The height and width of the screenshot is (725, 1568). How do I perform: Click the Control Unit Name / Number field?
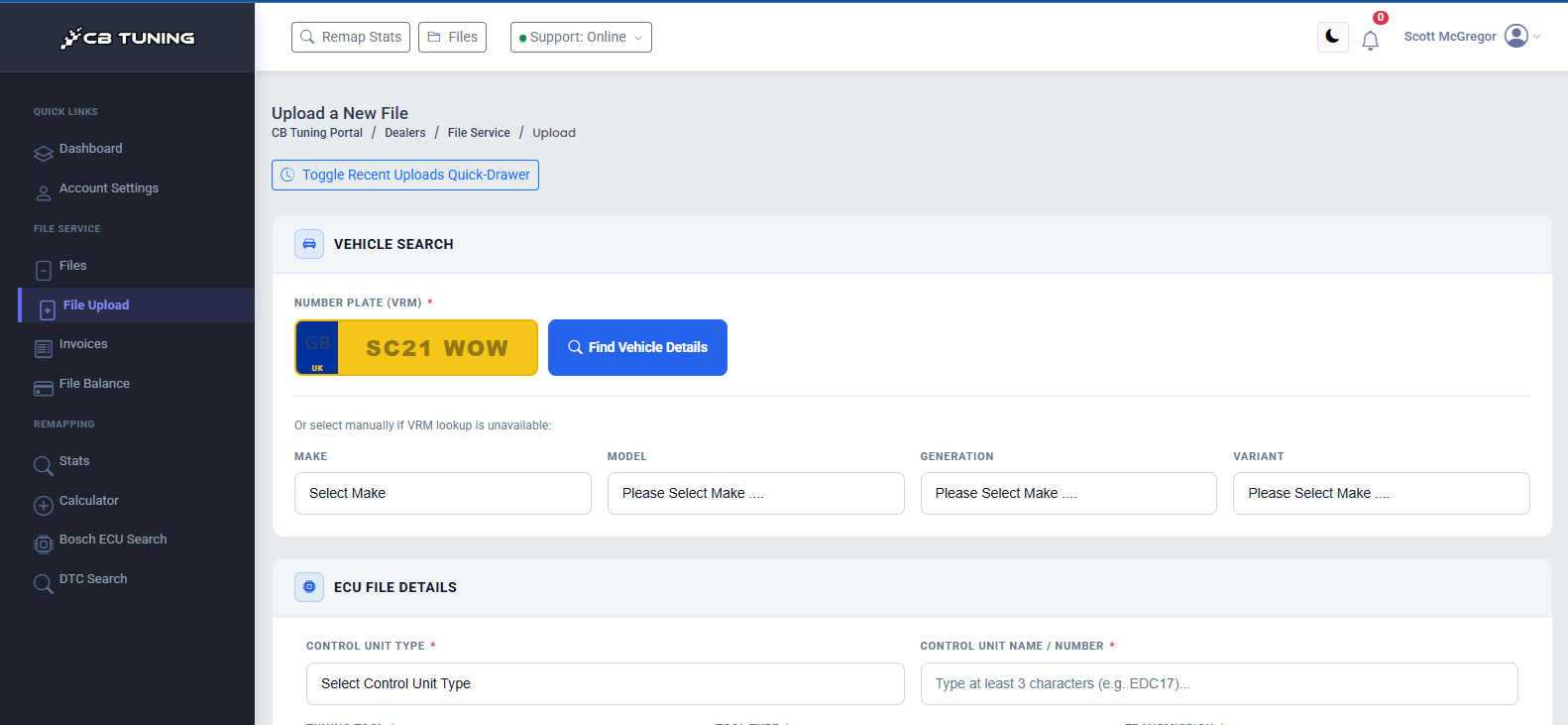pyautogui.click(x=1219, y=683)
